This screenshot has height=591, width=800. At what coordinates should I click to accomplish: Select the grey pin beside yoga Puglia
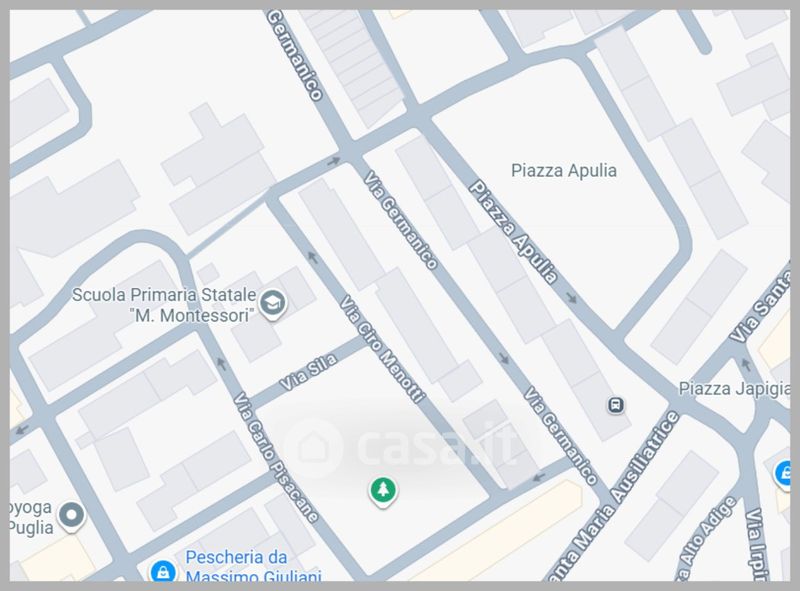click(x=71, y=516)
